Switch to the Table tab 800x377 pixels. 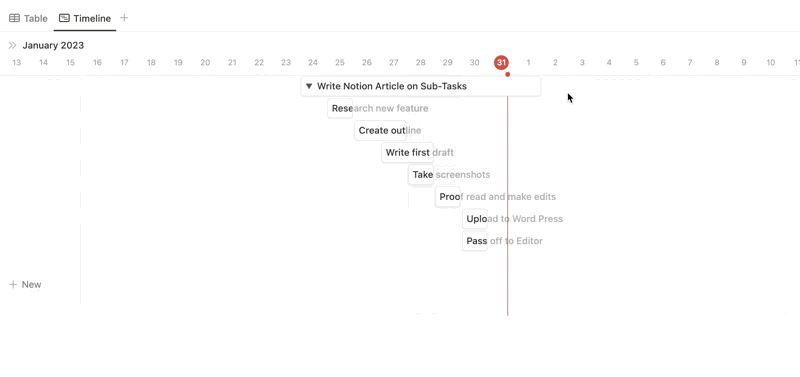(x=29, y=18)
